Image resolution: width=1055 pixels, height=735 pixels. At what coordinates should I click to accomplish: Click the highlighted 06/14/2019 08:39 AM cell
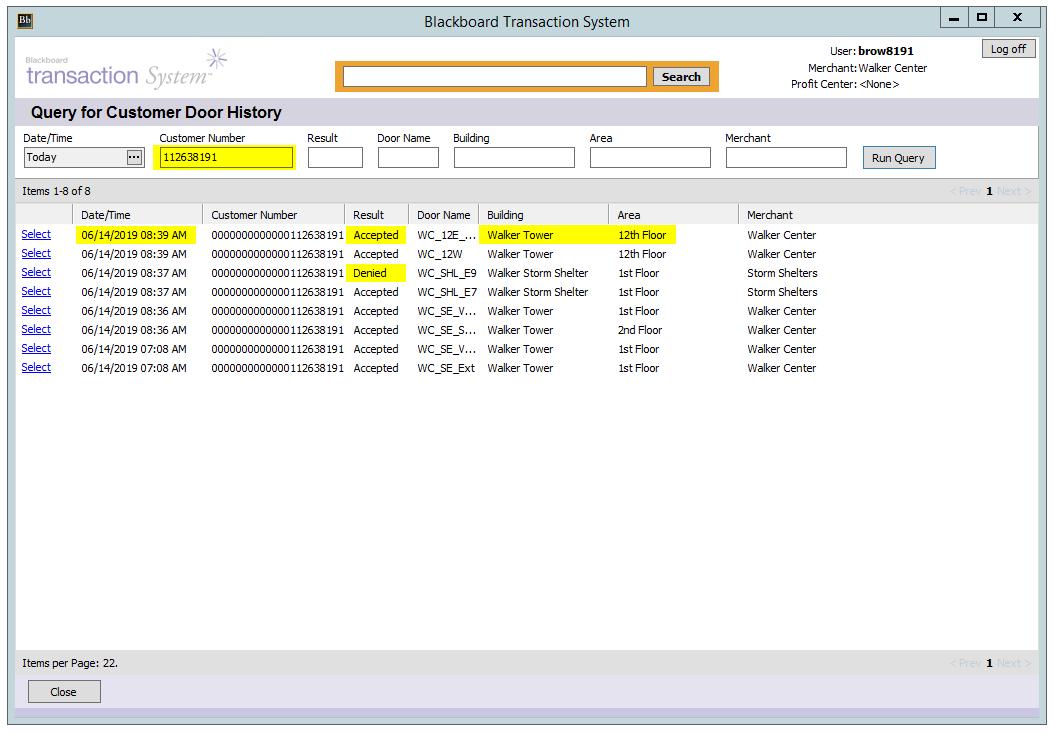(135, 235)
